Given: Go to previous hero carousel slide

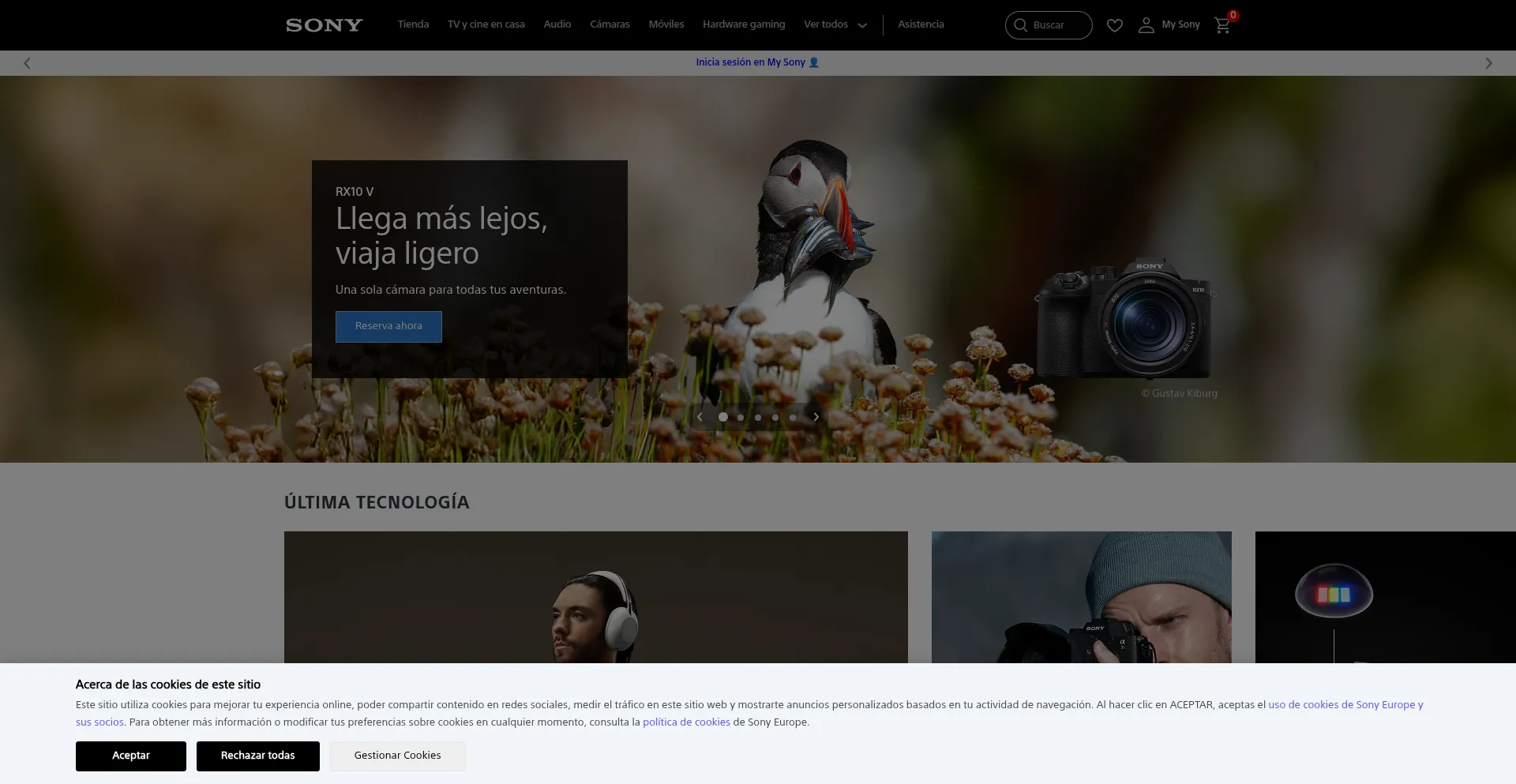Looking at the screenshot, I should point(700,417).
